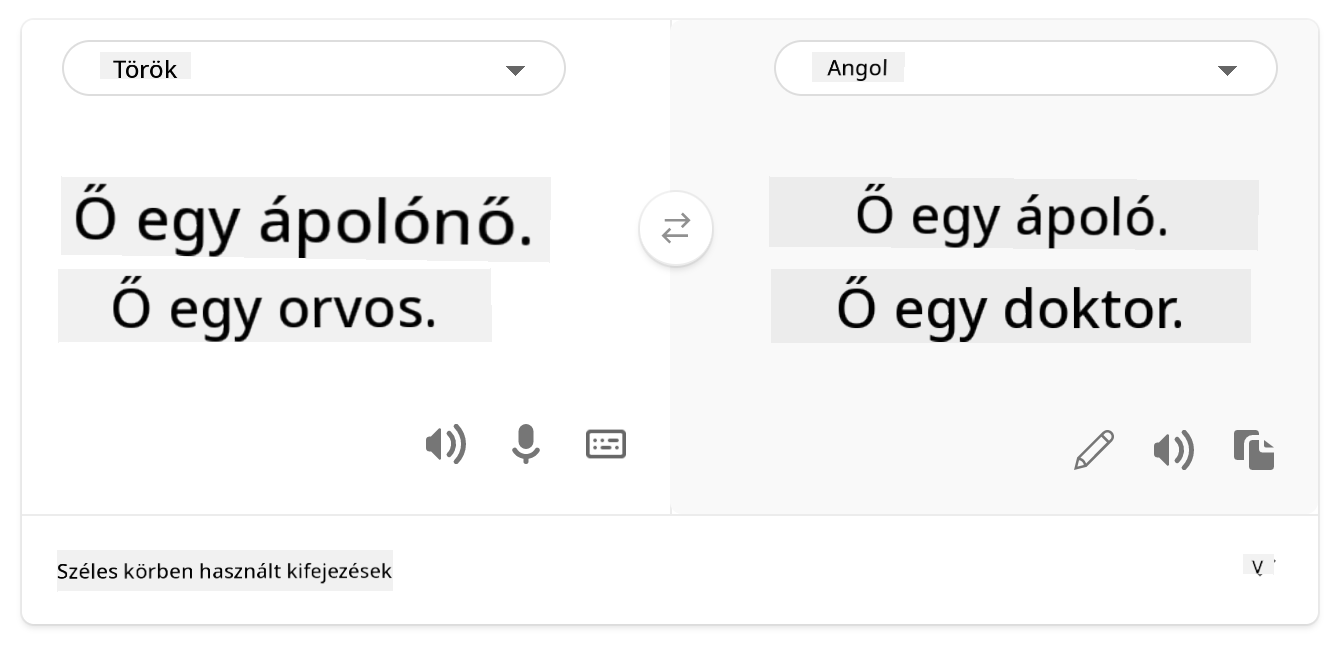Click the source line 'Ő egy ápolónő.'

(304, 221)
